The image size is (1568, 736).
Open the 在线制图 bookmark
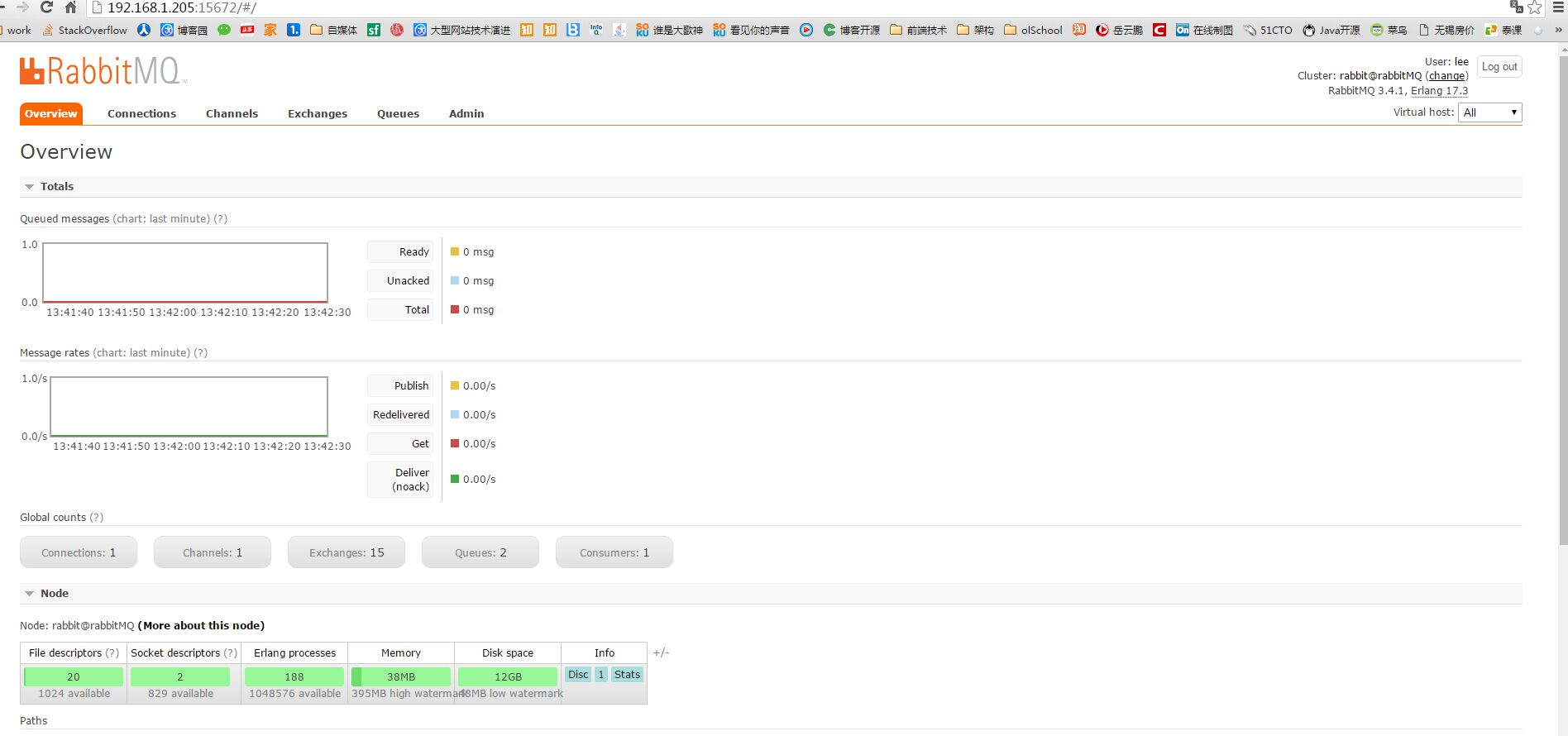pos(1204,30)
